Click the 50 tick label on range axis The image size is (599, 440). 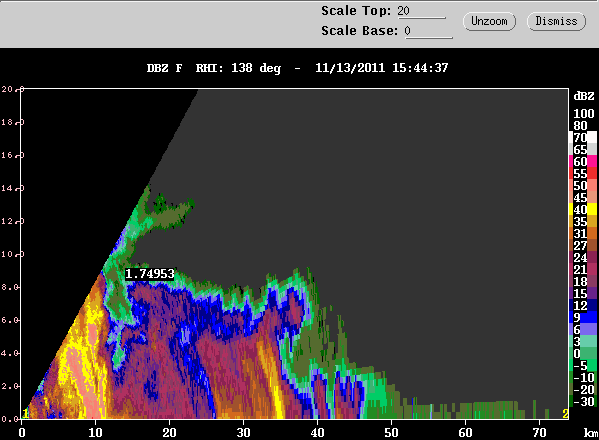[392, 433]
